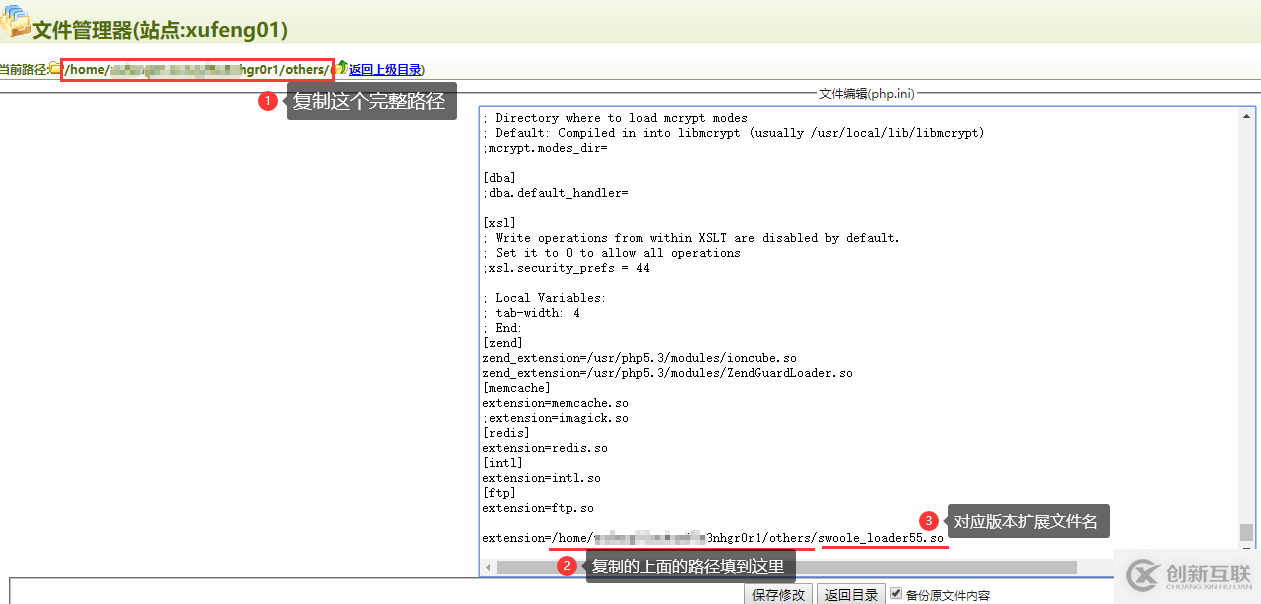Click the ;extension=imagick.so line

click(555, 418)
